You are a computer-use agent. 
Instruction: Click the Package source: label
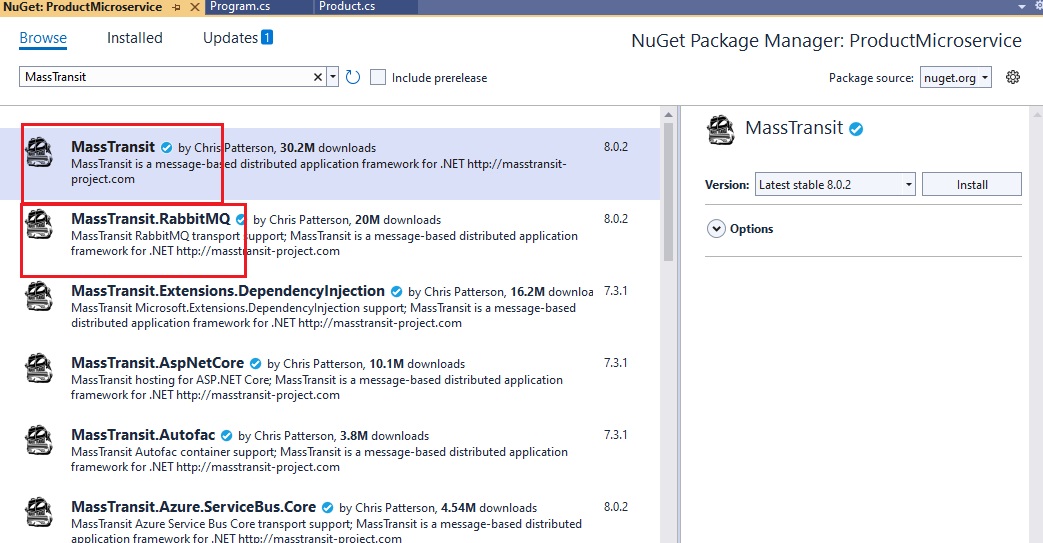click(x=871, y=78)
